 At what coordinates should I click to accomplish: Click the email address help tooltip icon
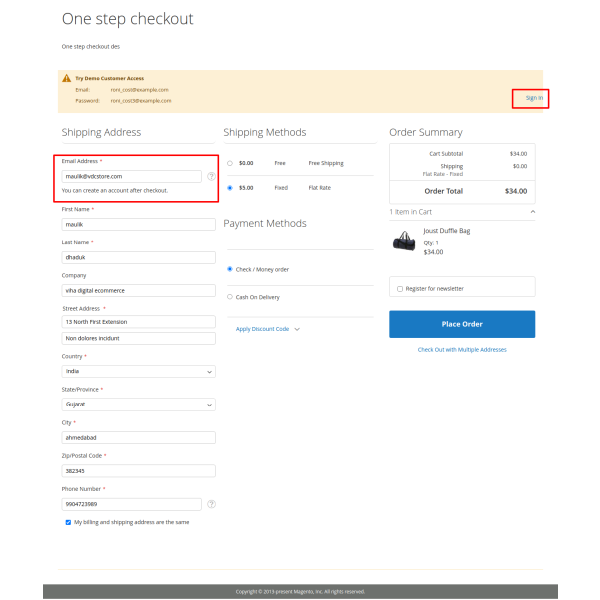point(211,176)
